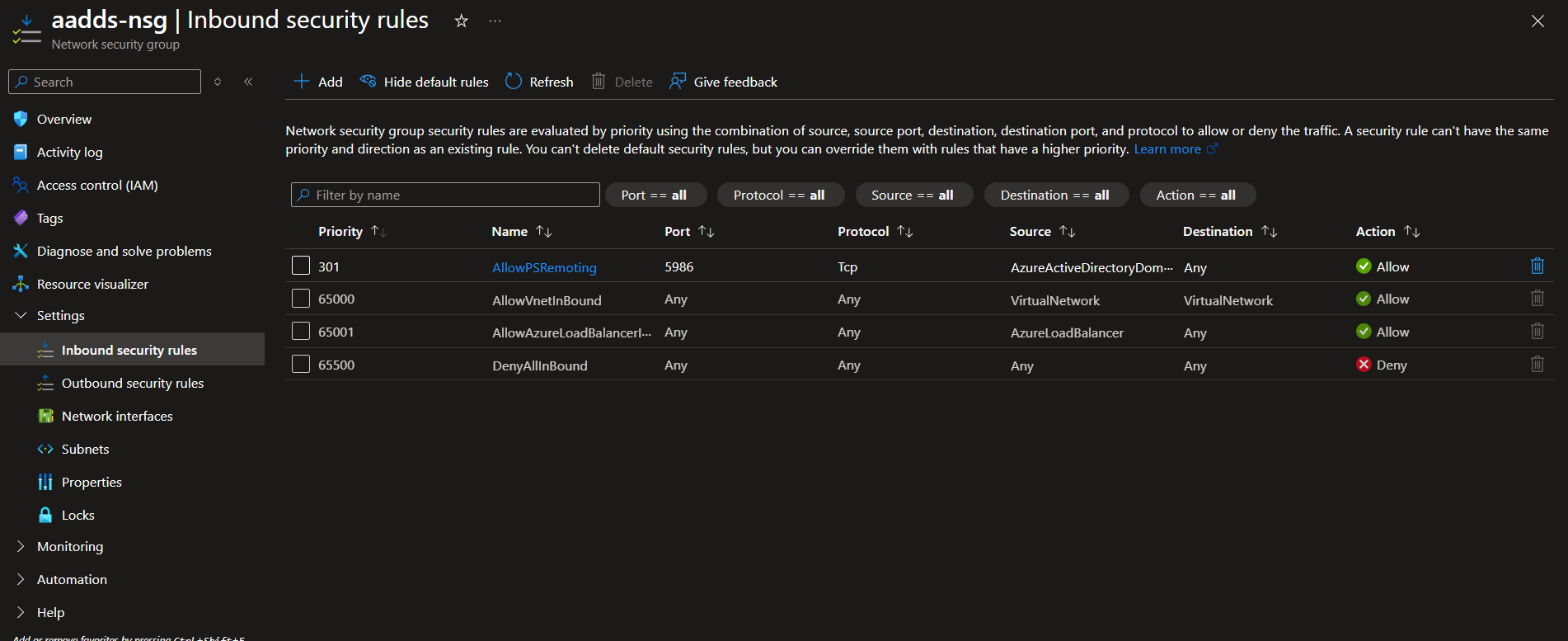Click the favorite star icon beside title
The width and height of the screenshot is (1568, 641).
461,21
